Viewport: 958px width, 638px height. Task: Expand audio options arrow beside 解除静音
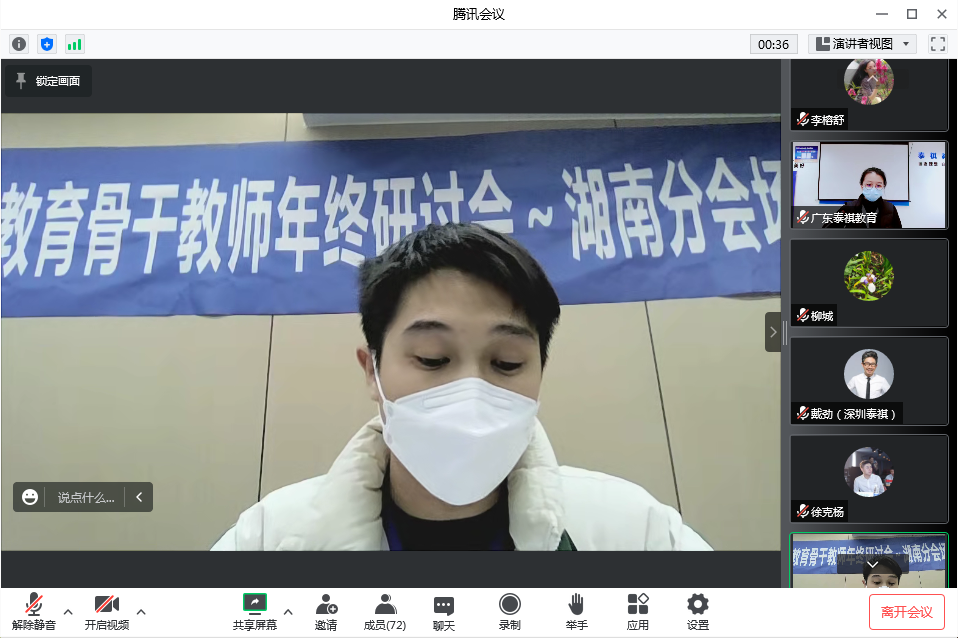click(68, 611)
